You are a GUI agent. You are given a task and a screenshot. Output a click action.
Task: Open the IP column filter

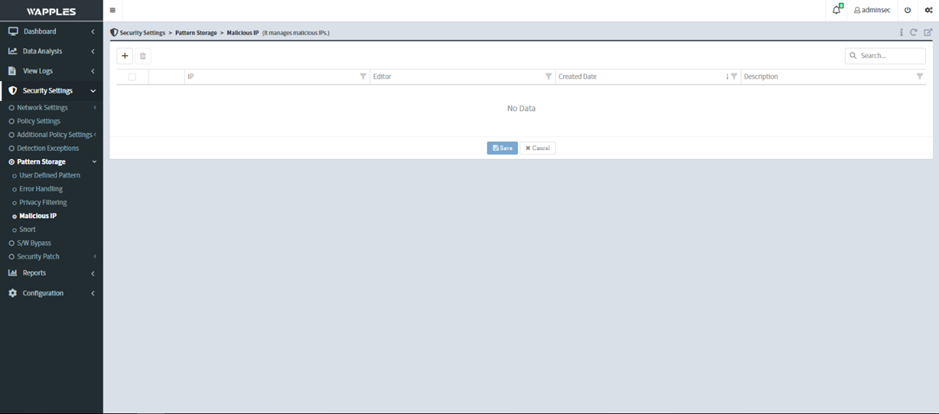[x=363, y=77]
